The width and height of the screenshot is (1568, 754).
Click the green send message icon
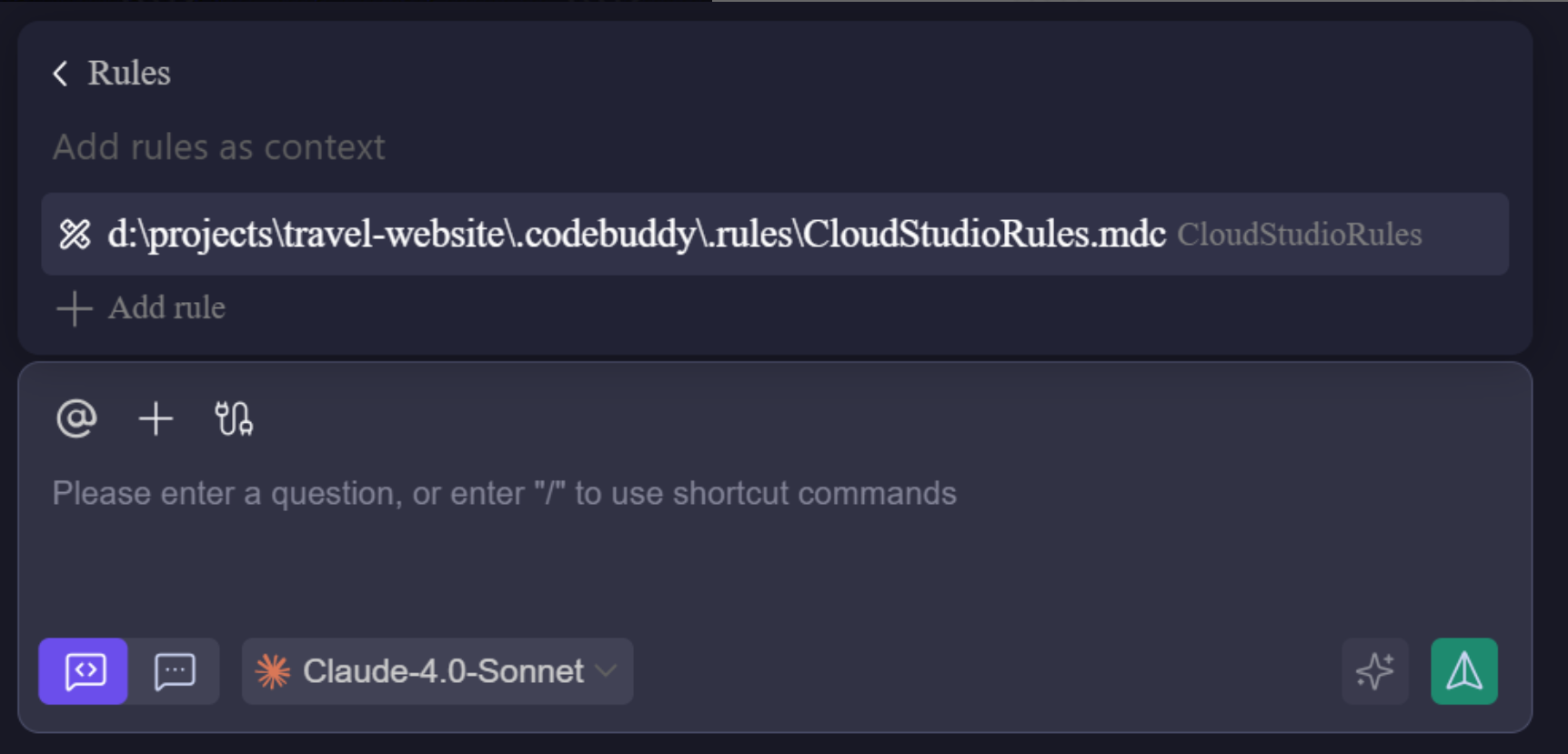(x=1463, y=672)
